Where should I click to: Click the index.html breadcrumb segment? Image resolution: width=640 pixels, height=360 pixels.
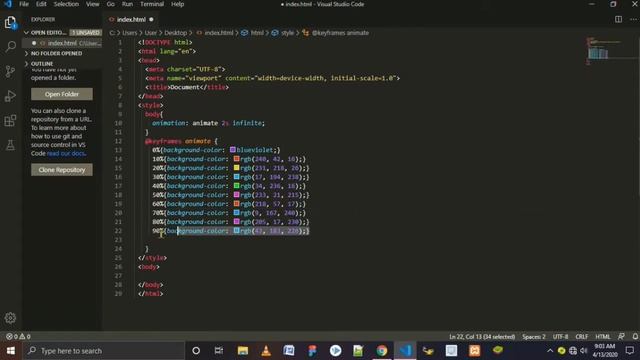click(215, 33)
